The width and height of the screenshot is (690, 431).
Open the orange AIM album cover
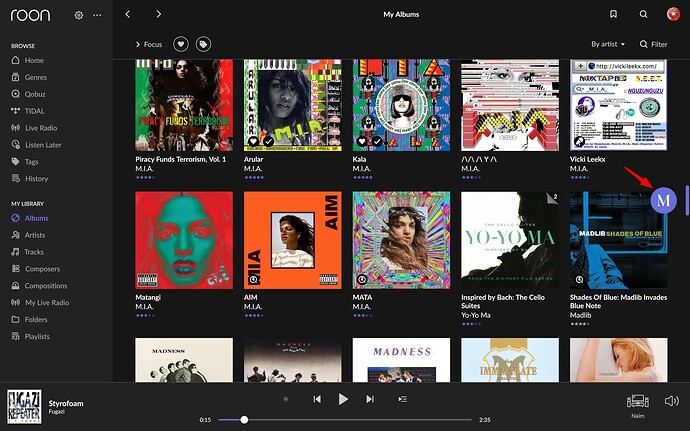[293, 240]
